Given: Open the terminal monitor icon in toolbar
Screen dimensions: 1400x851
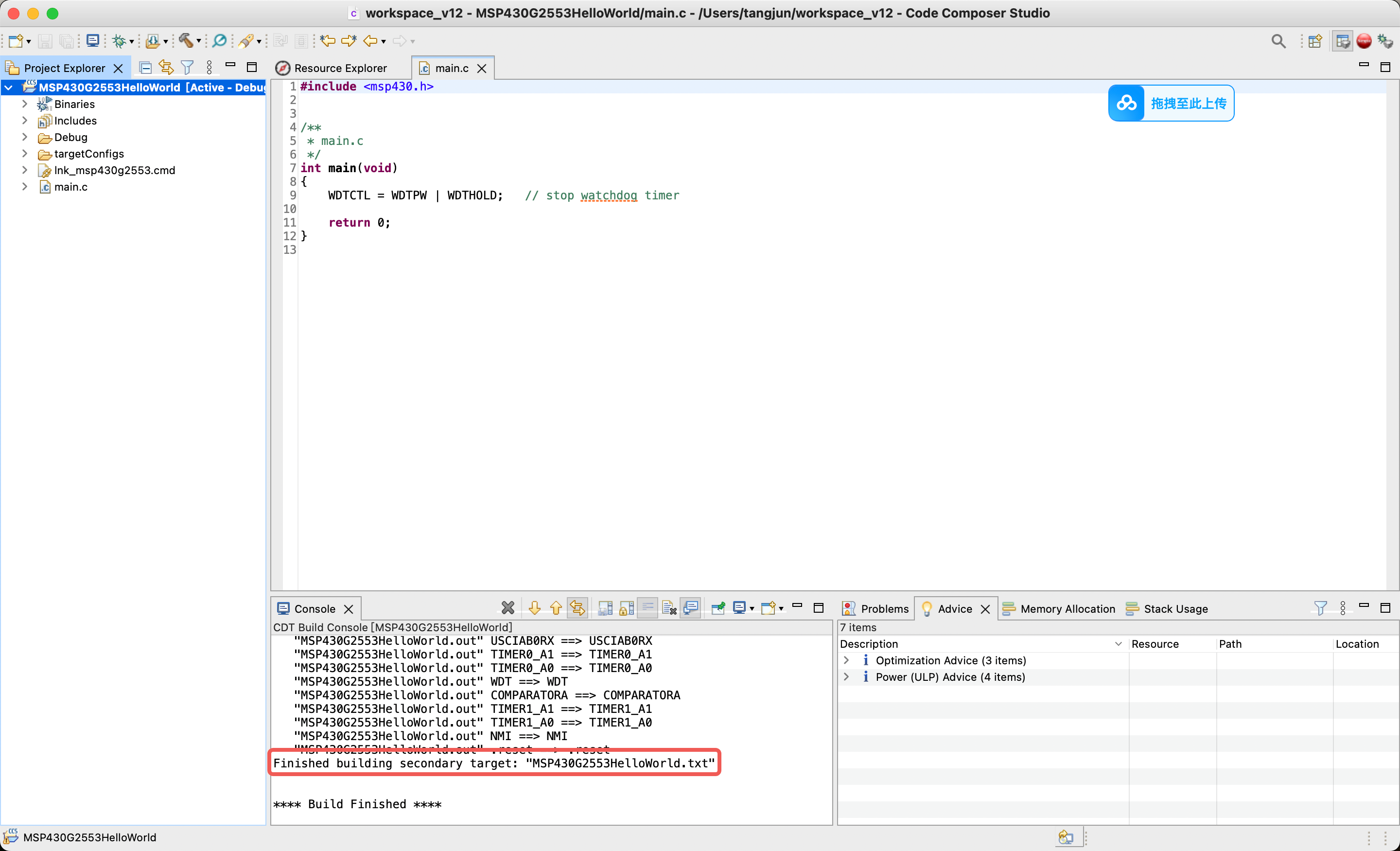Looking at the screenshot, I should pyautogui.click(x=92, y=41).
